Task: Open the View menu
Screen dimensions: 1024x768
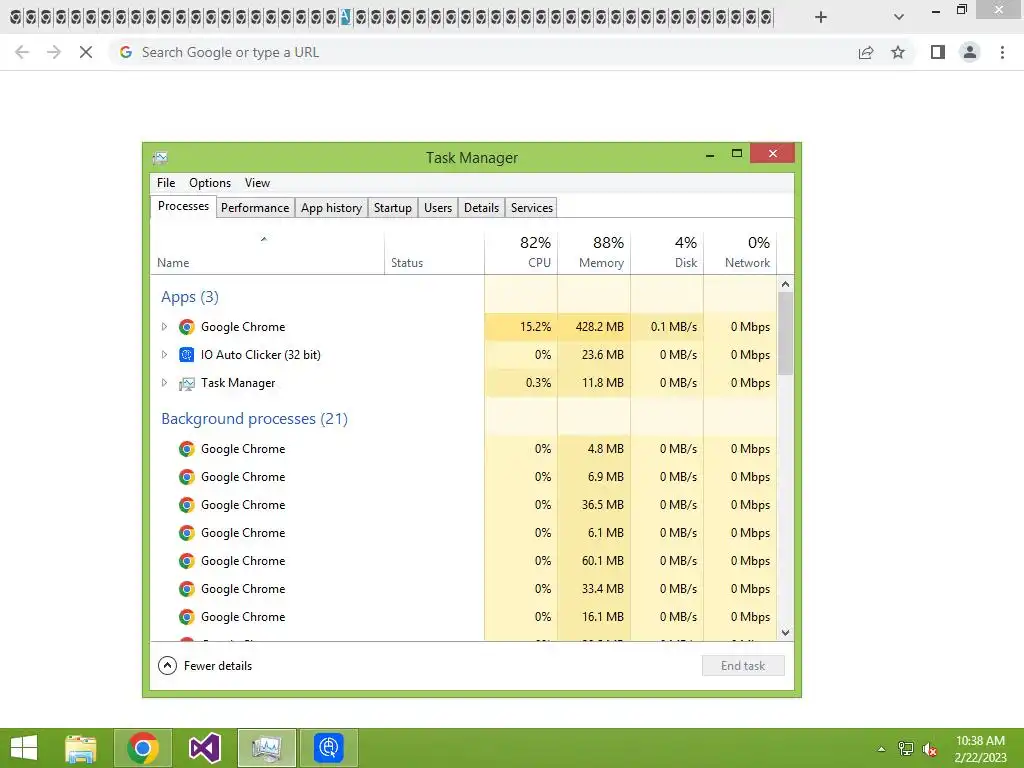Action: pyautogui.click(x=257, y=183)
